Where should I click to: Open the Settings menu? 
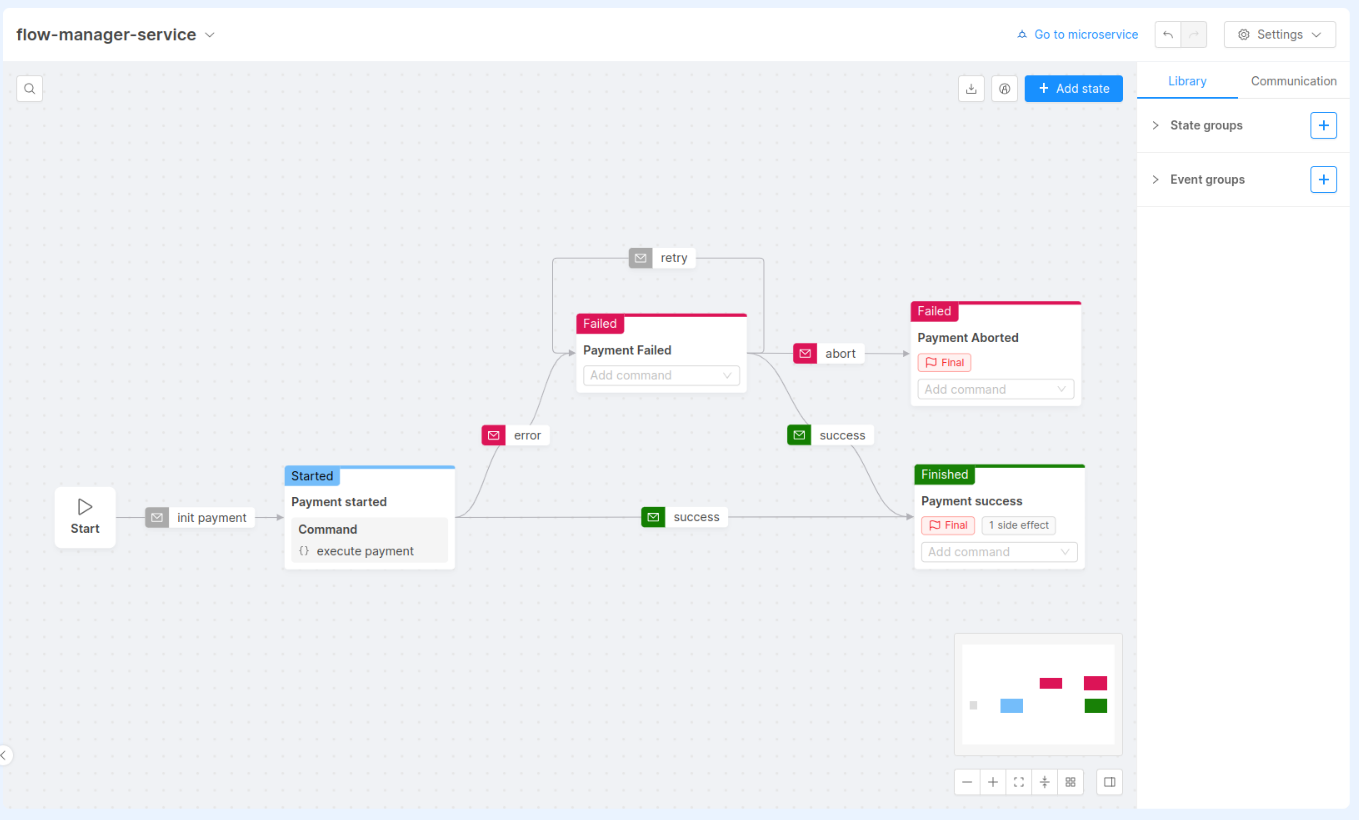(x=1280, y=33)
